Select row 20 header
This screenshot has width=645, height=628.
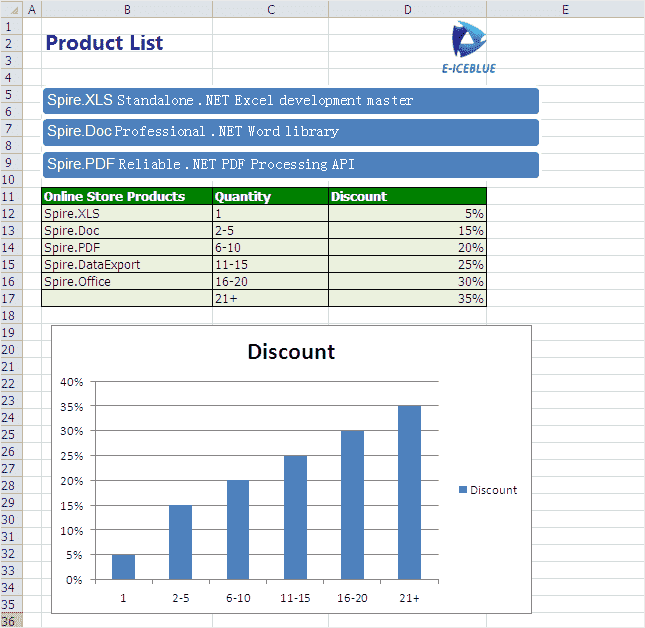point(11,349)
